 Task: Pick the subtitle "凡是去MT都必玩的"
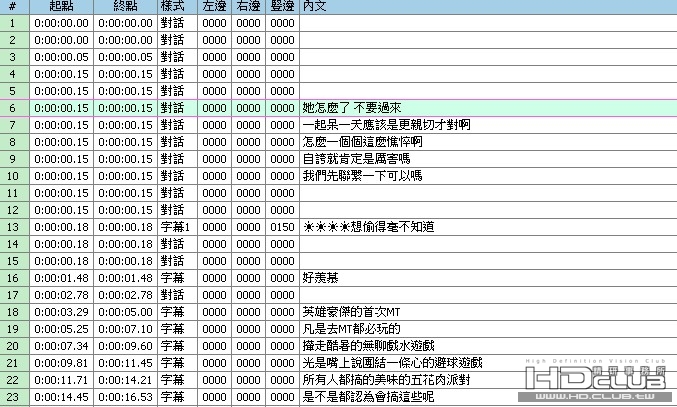(351, 329)
